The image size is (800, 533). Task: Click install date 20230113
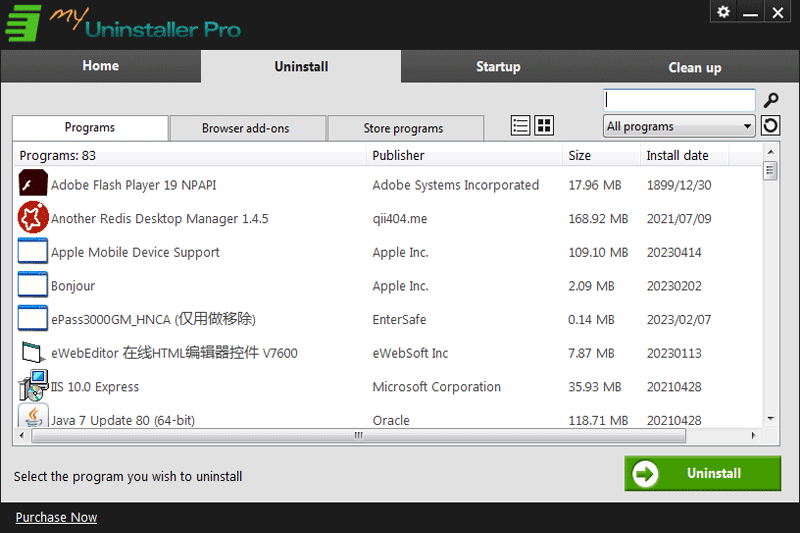point(674,353)
